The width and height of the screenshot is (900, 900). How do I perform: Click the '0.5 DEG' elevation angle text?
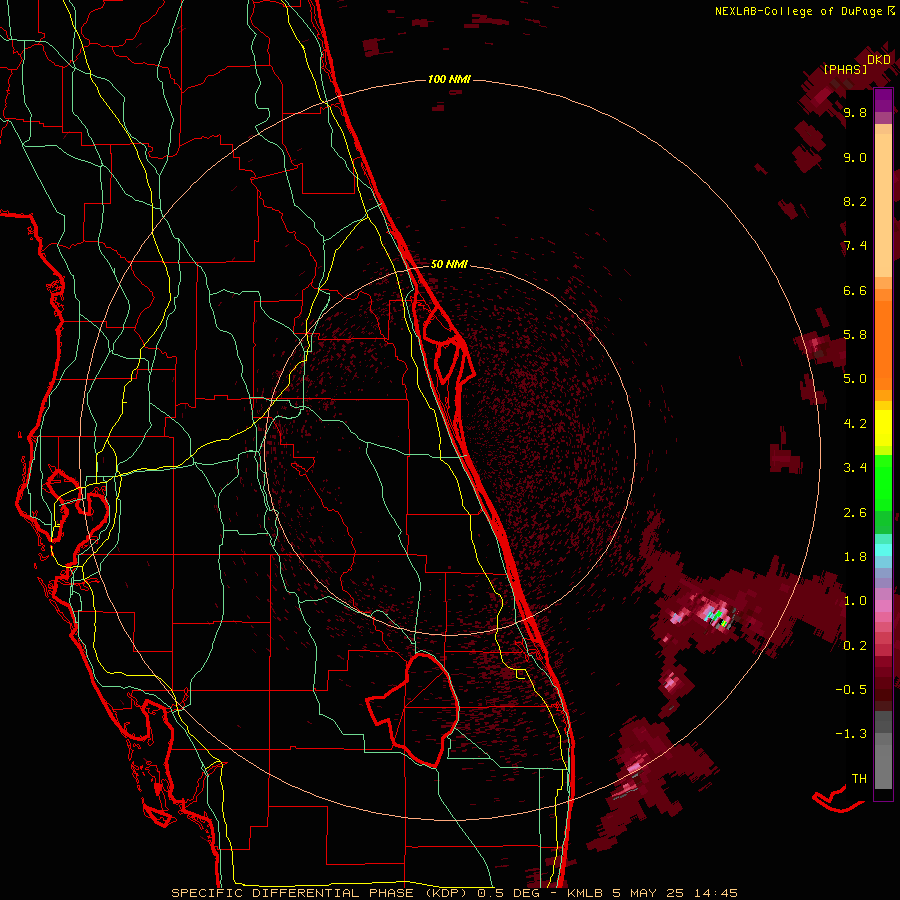[509, 893]
